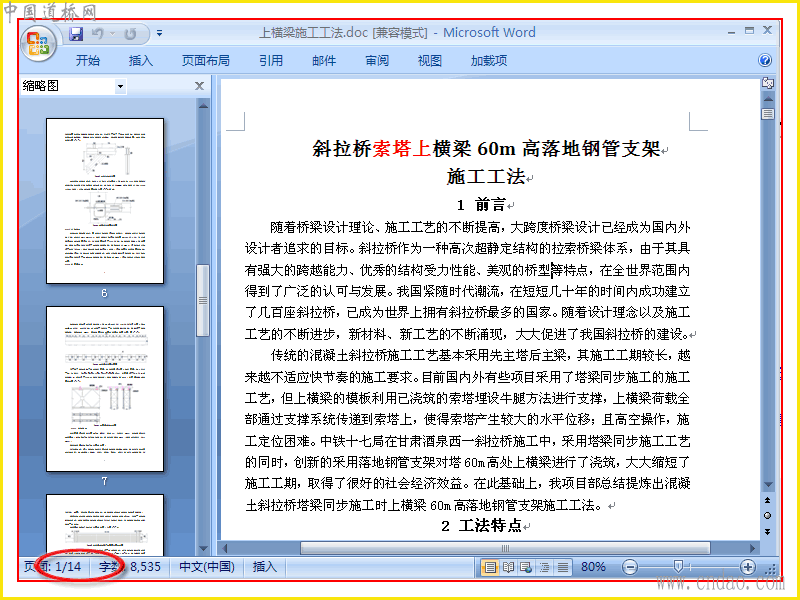The height and width of the screenshot is (600, 800).
Task: Click the Undo arrow in quick access toolbar
Action: coord(97,34)
